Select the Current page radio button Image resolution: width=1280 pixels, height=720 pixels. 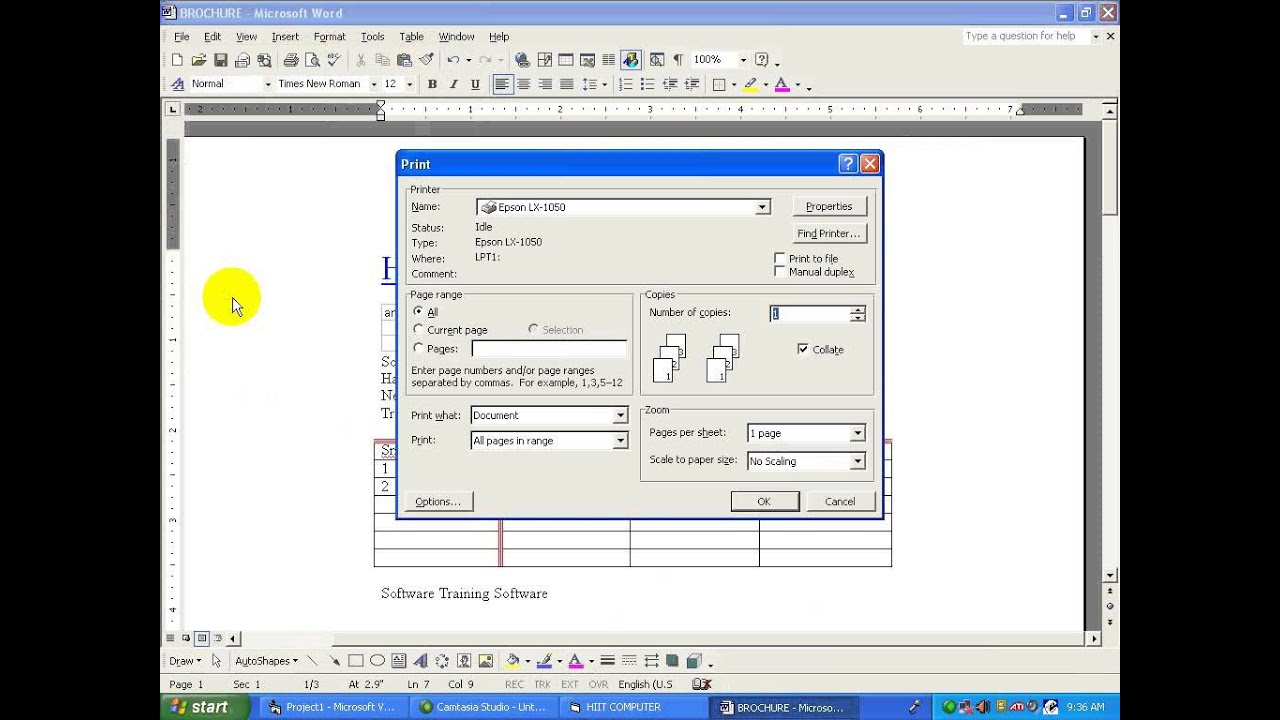click(418, 329)
